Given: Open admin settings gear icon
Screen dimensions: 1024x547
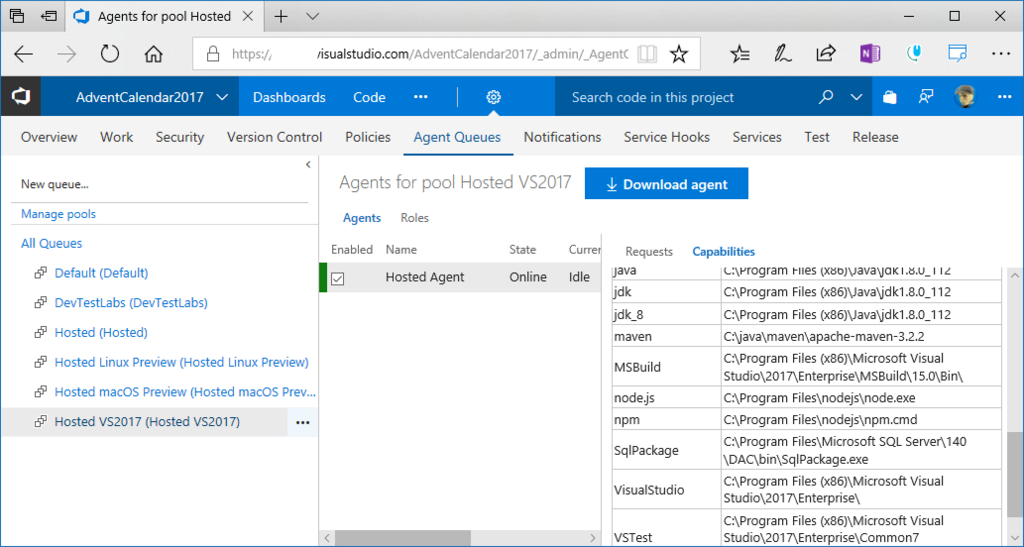Looking at the screenshot, I should tap(494, 97).
